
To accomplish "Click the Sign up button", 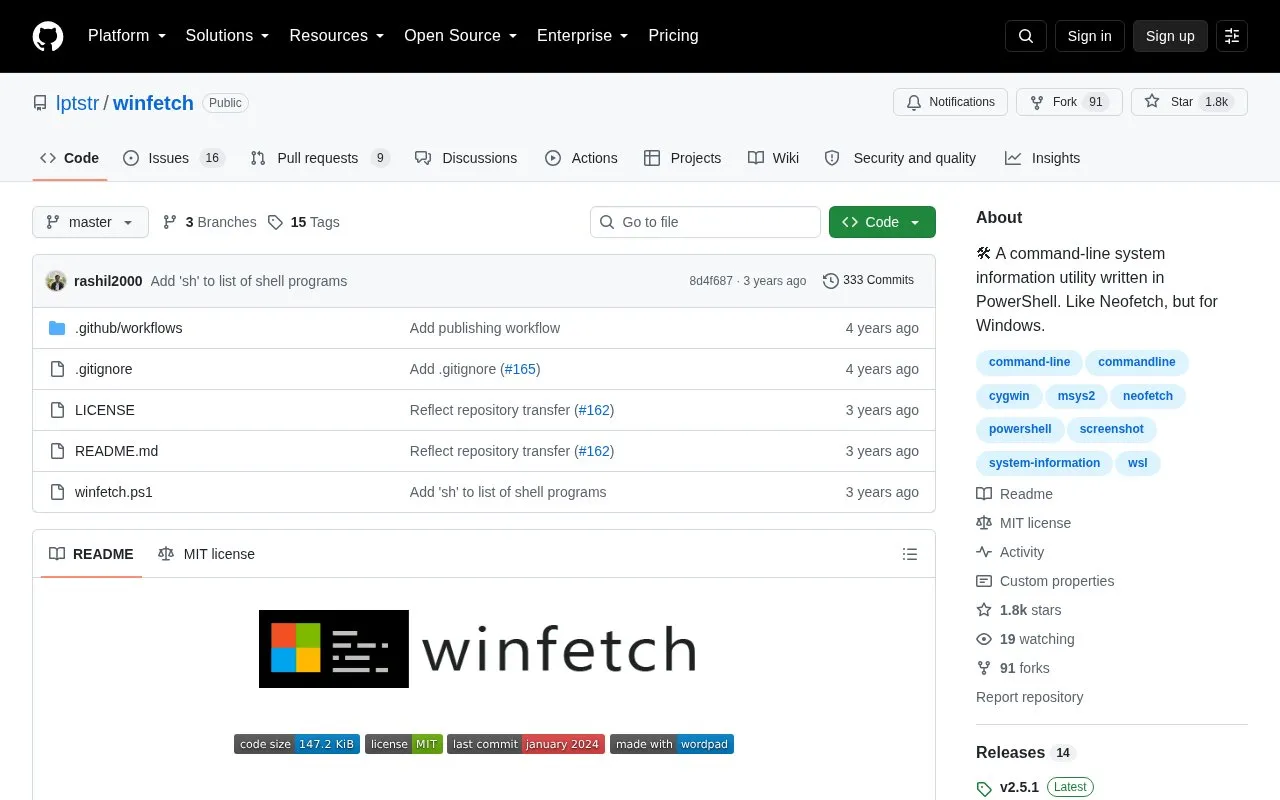I will 1170,36.
